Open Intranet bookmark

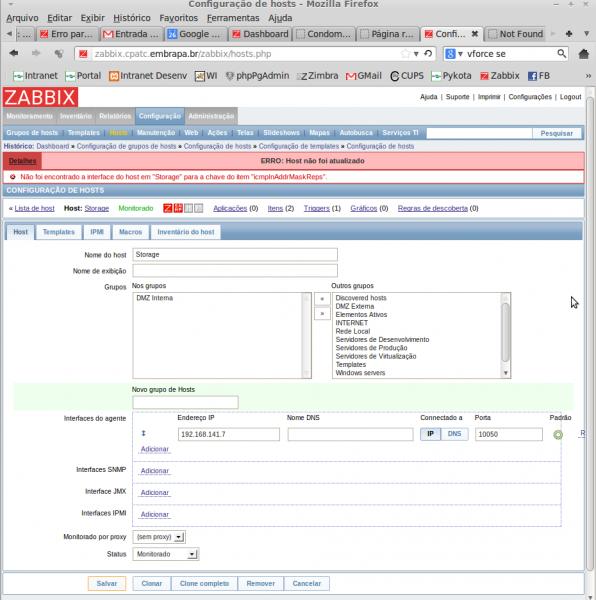35,76
